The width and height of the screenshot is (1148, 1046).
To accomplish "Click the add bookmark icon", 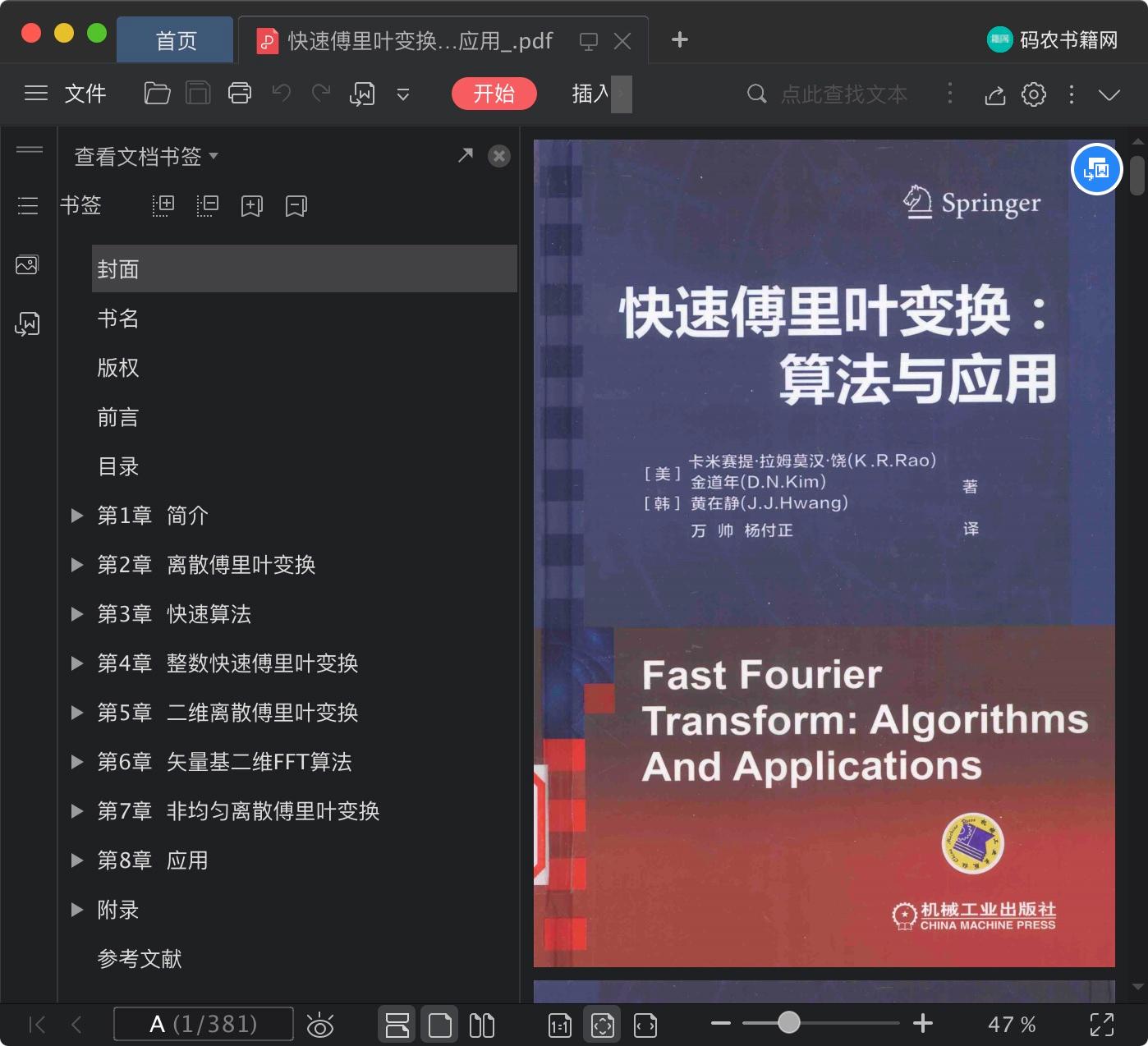I will pos(252,205).
